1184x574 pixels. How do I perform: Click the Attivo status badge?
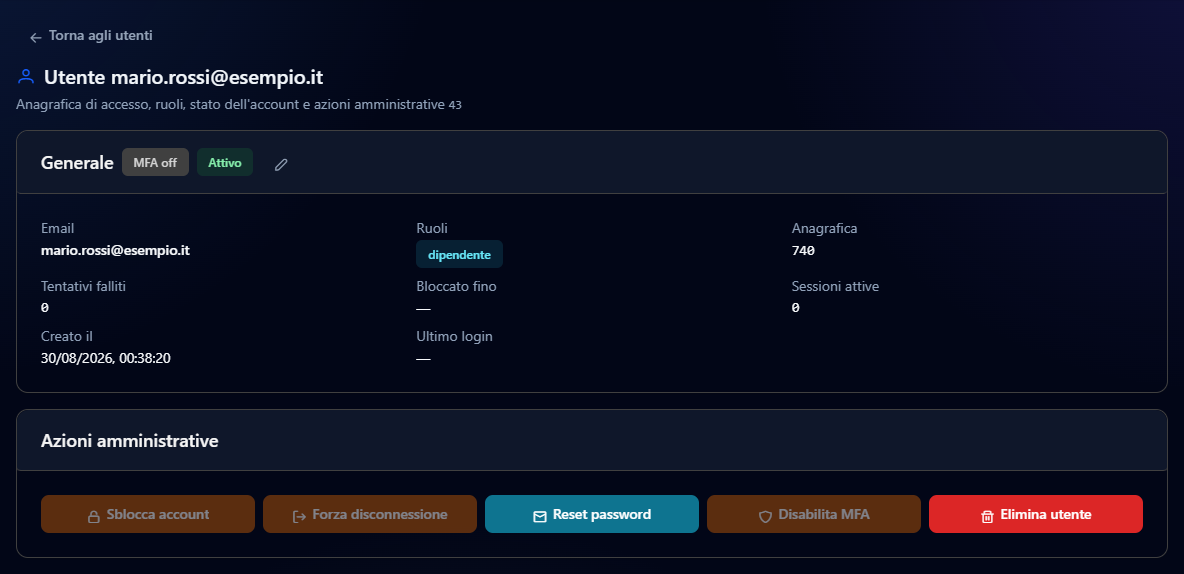(x=225, y=162)
